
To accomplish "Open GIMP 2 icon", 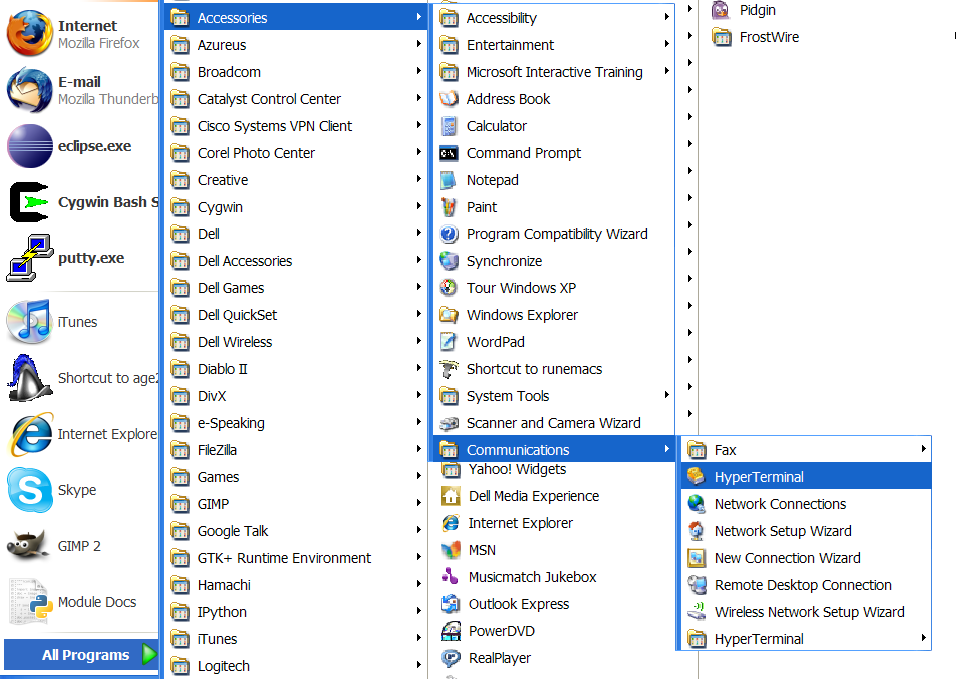I will (x=27, y=546).
